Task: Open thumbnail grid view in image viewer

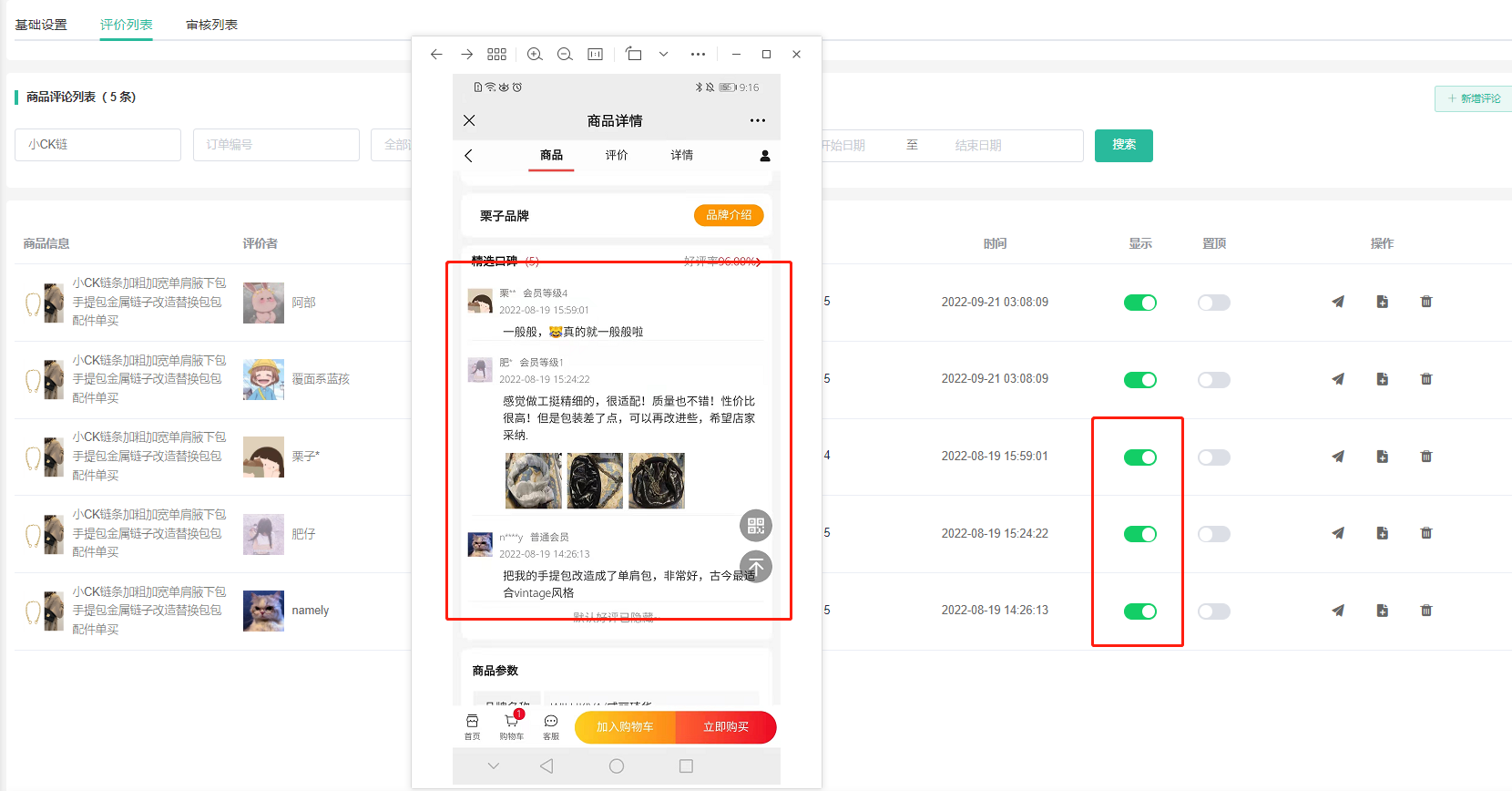Action: 496,55
